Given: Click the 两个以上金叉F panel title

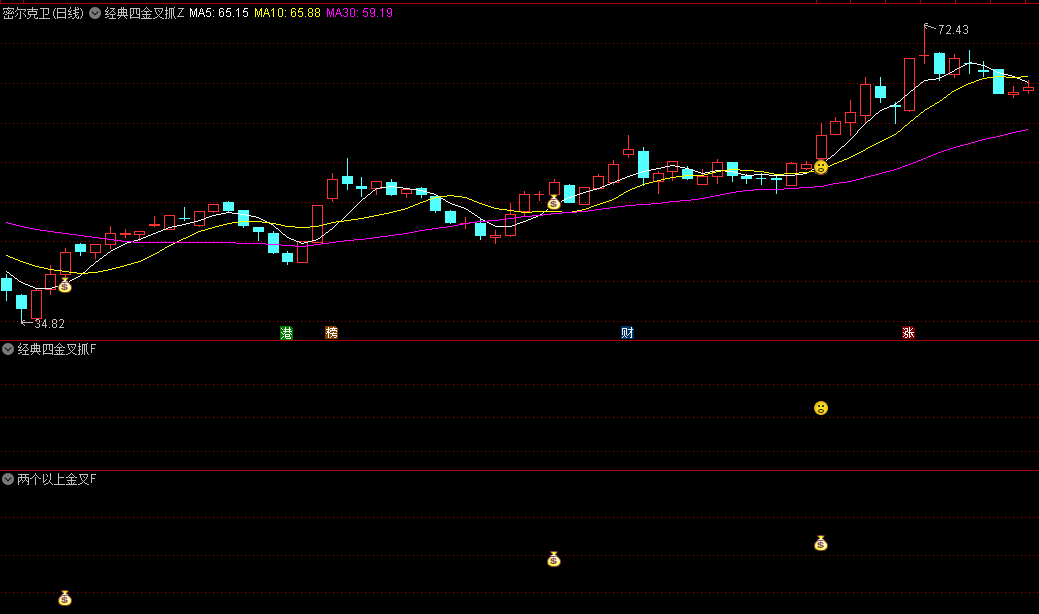Looking at the screenshot, I should tap(56, 479).
